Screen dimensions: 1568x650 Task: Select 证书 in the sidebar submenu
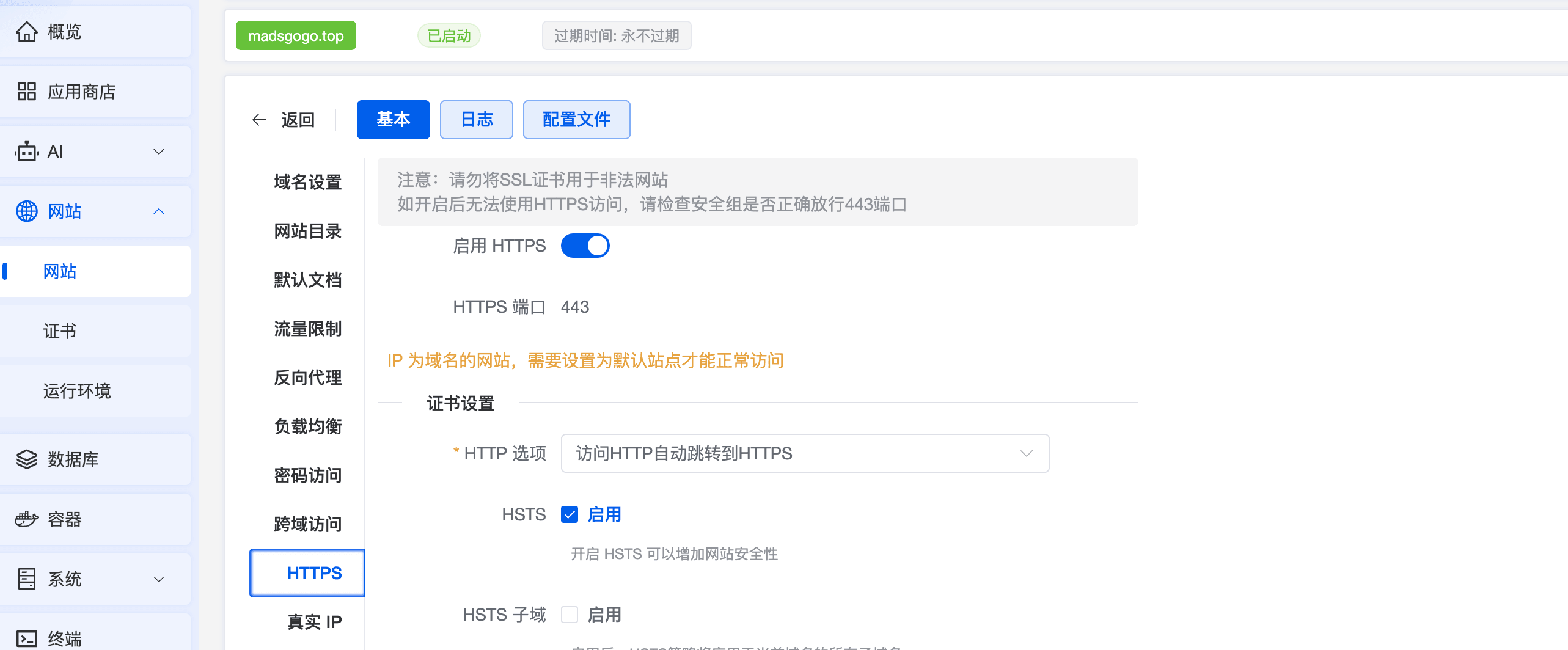tap(60, 331)
